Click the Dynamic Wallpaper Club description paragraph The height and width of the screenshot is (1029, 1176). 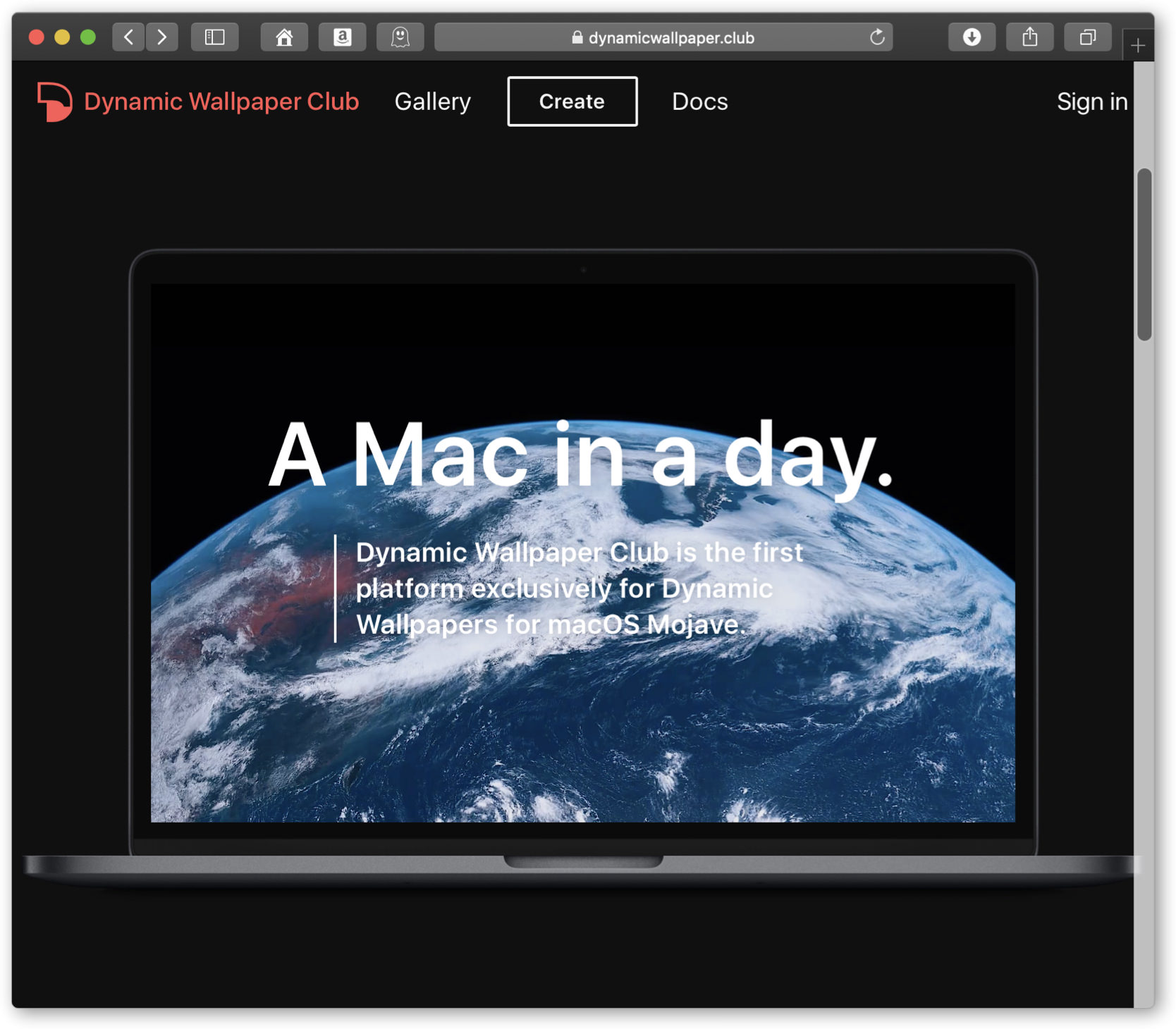(578, 589)
